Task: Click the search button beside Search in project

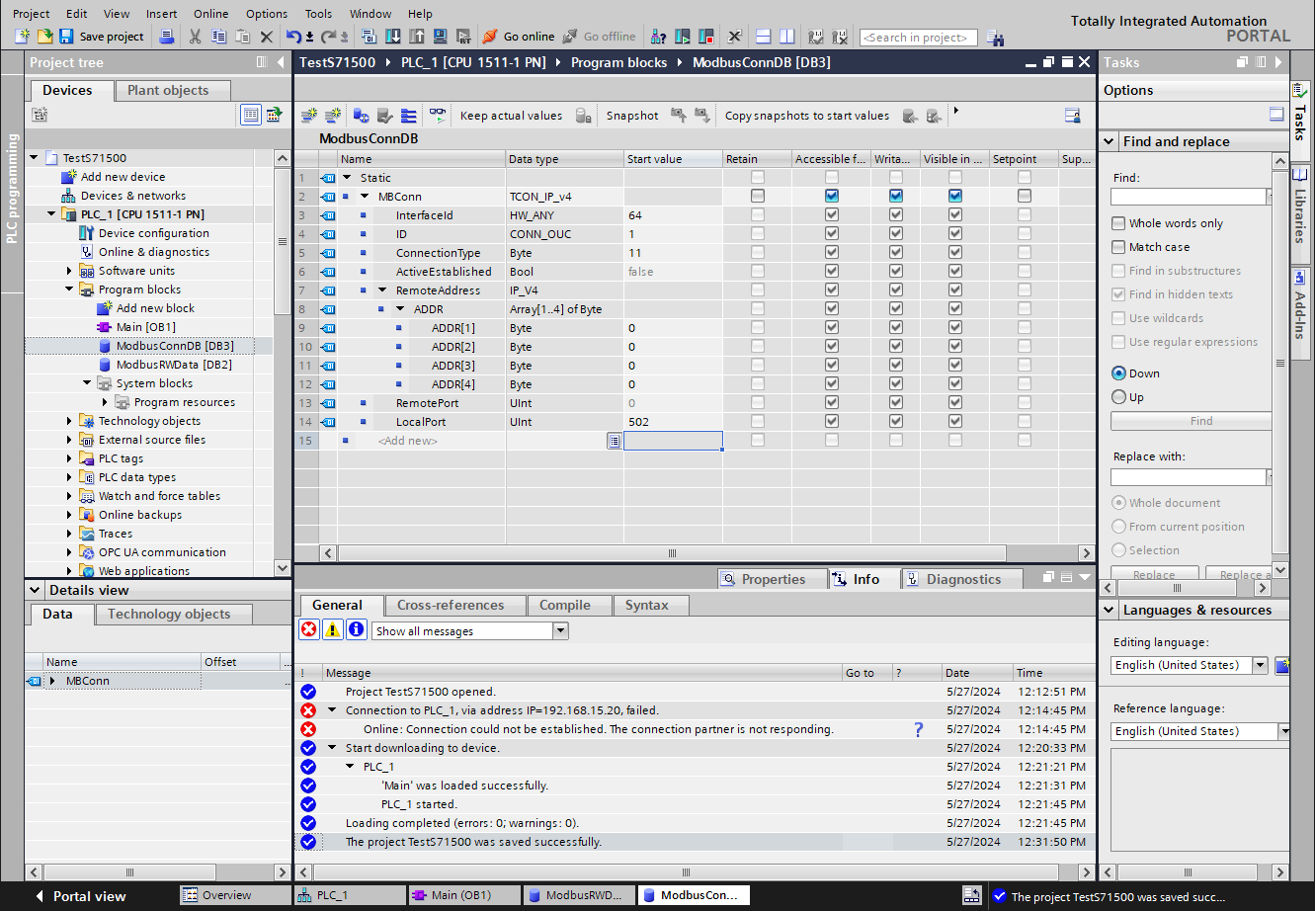Action: pyautogui.click(x=995, y=38)
